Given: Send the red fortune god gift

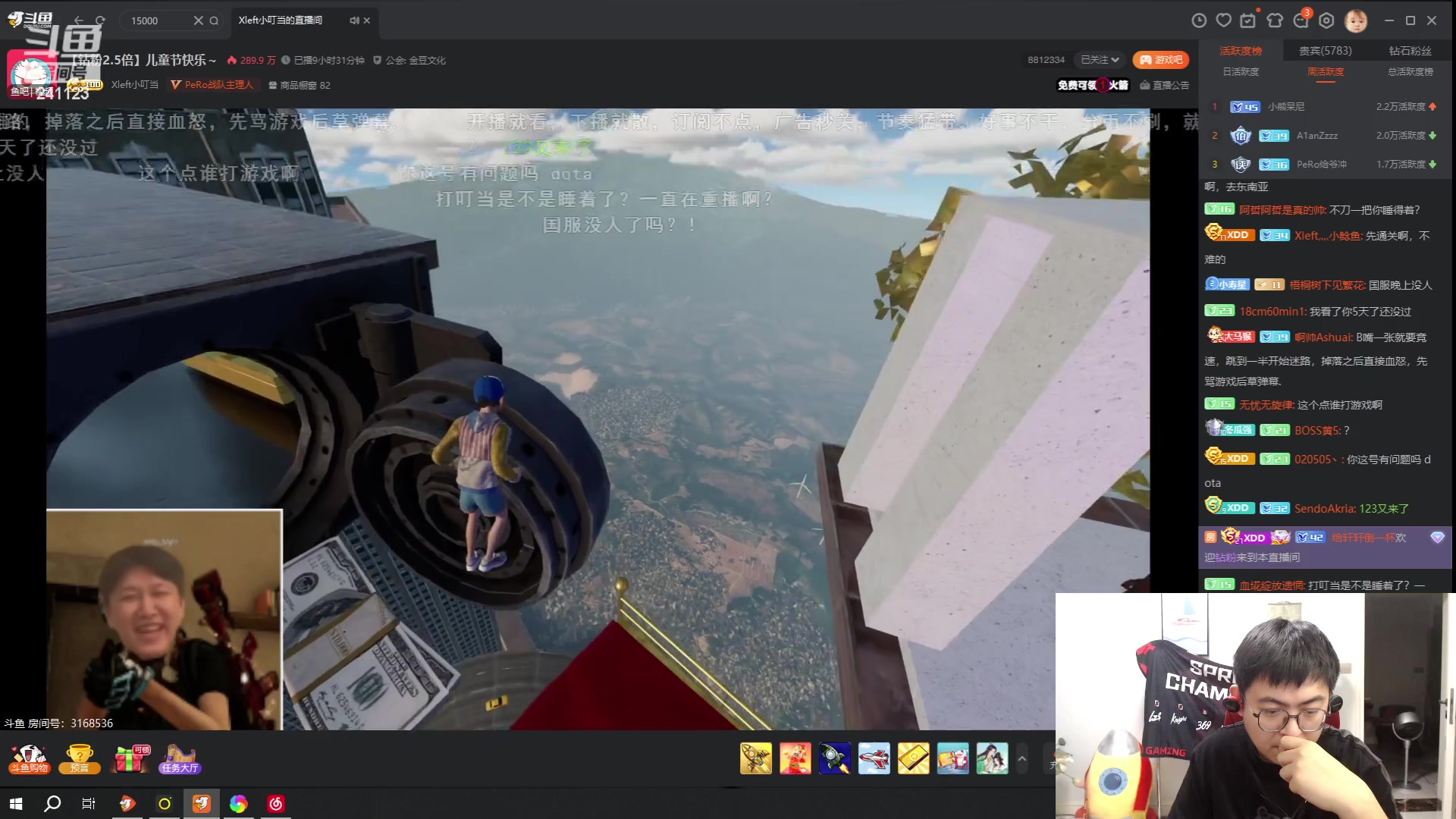Looking at the screenshot, I should point(795,758).
